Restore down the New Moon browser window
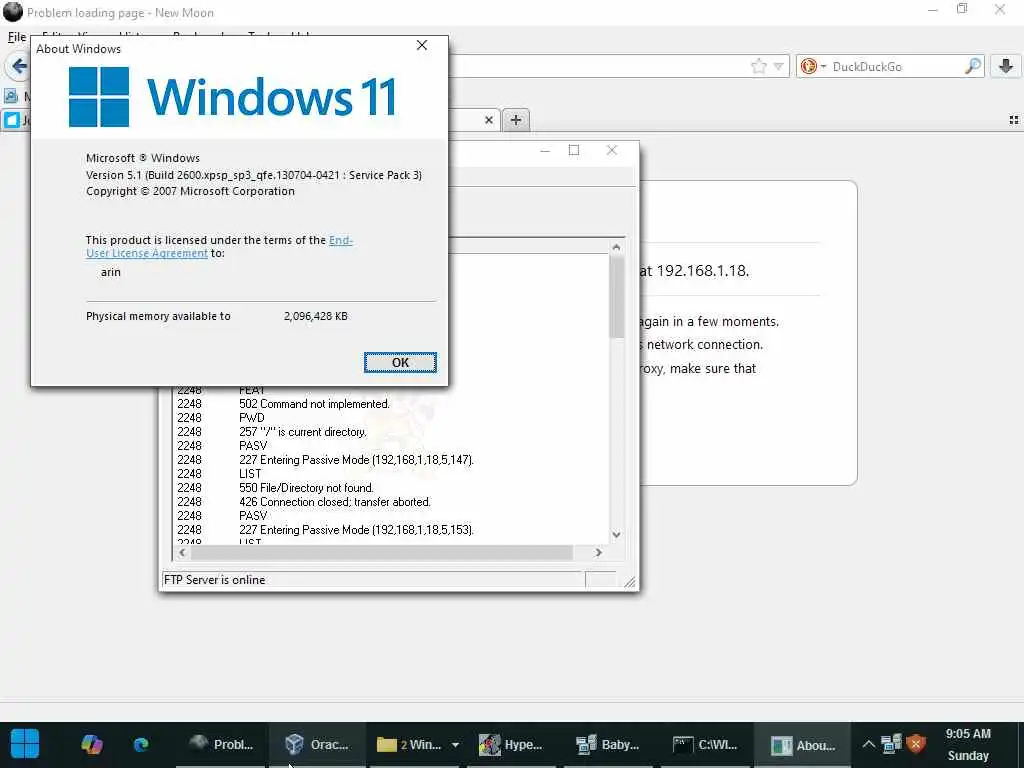This screenshot has width=1024, height=768. (962, 9)
